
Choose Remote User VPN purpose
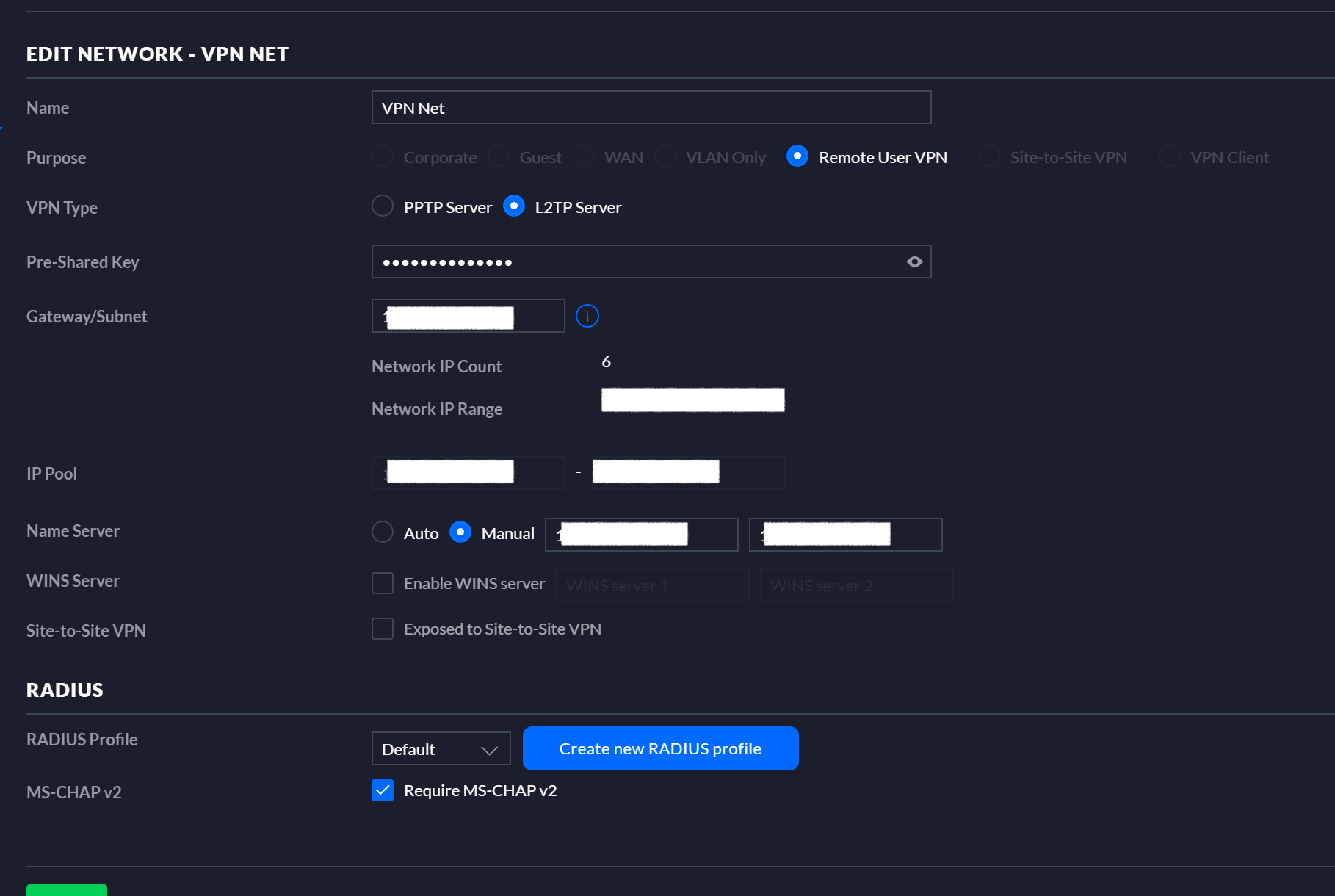pos(797,156)
